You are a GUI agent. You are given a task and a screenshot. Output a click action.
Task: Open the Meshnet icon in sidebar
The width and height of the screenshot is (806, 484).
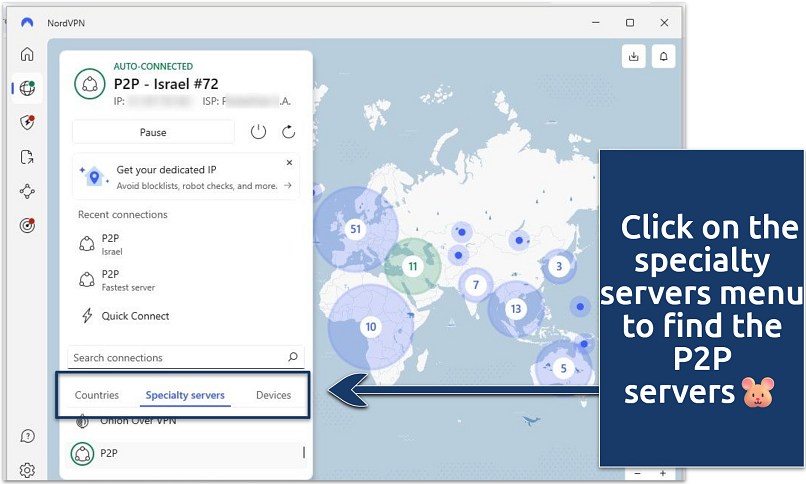click(x=27, y=191)
